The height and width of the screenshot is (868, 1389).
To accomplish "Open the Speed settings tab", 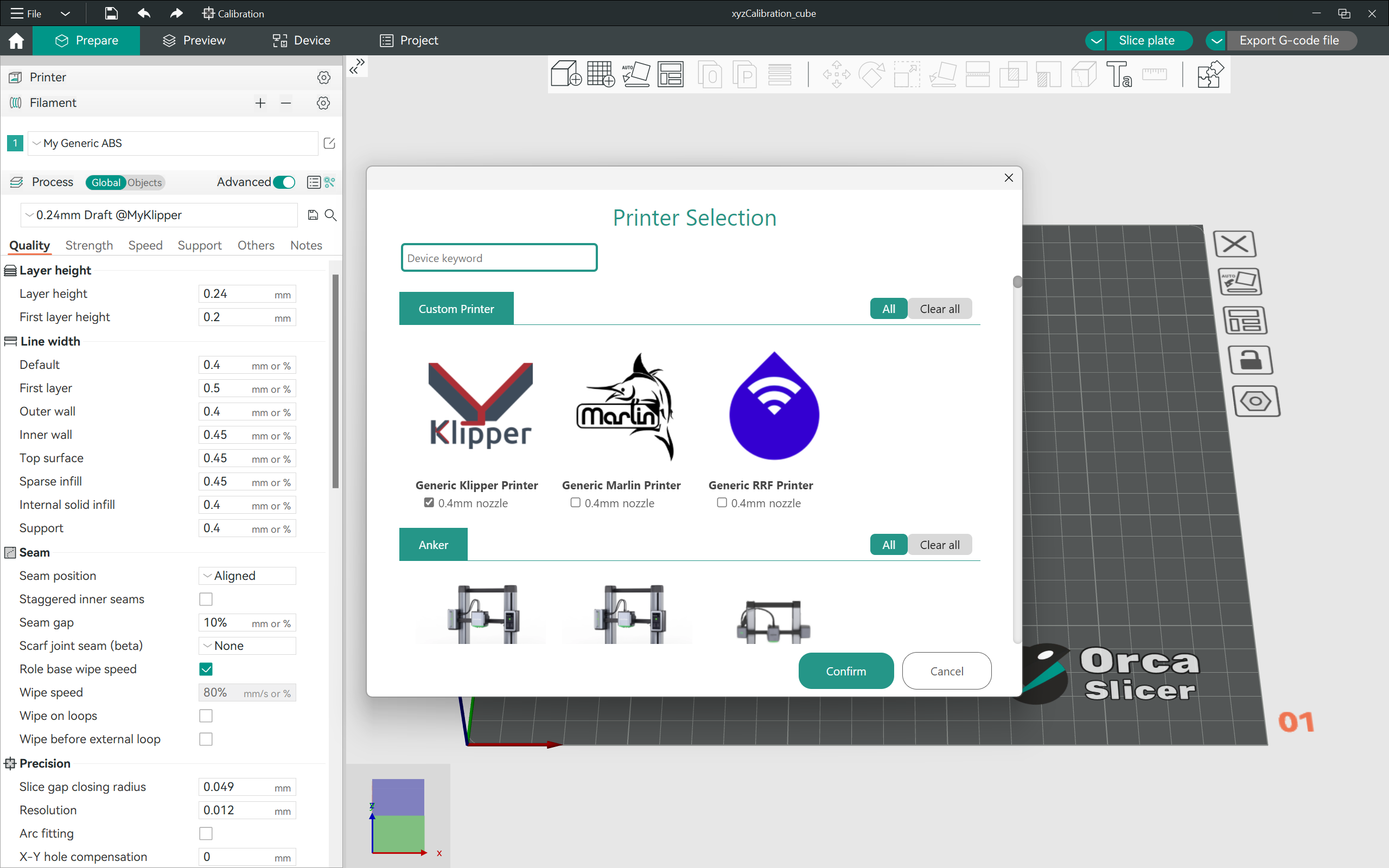I will (x=145, y=245).
